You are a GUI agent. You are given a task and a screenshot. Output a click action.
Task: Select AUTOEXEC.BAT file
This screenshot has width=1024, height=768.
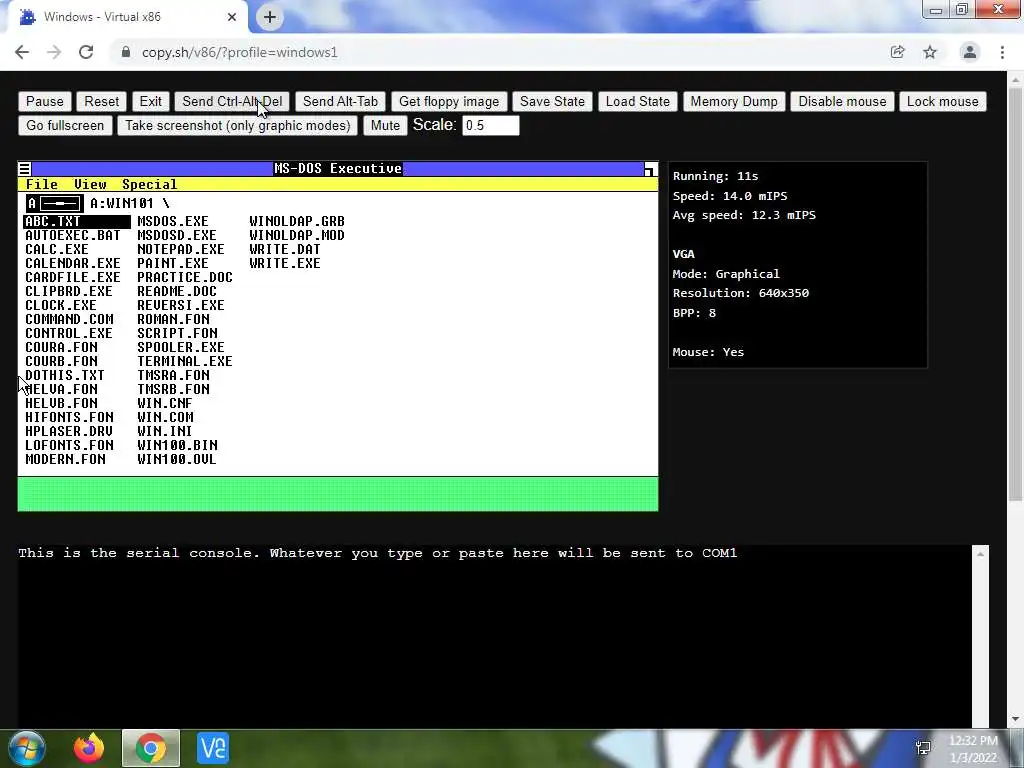72,235
